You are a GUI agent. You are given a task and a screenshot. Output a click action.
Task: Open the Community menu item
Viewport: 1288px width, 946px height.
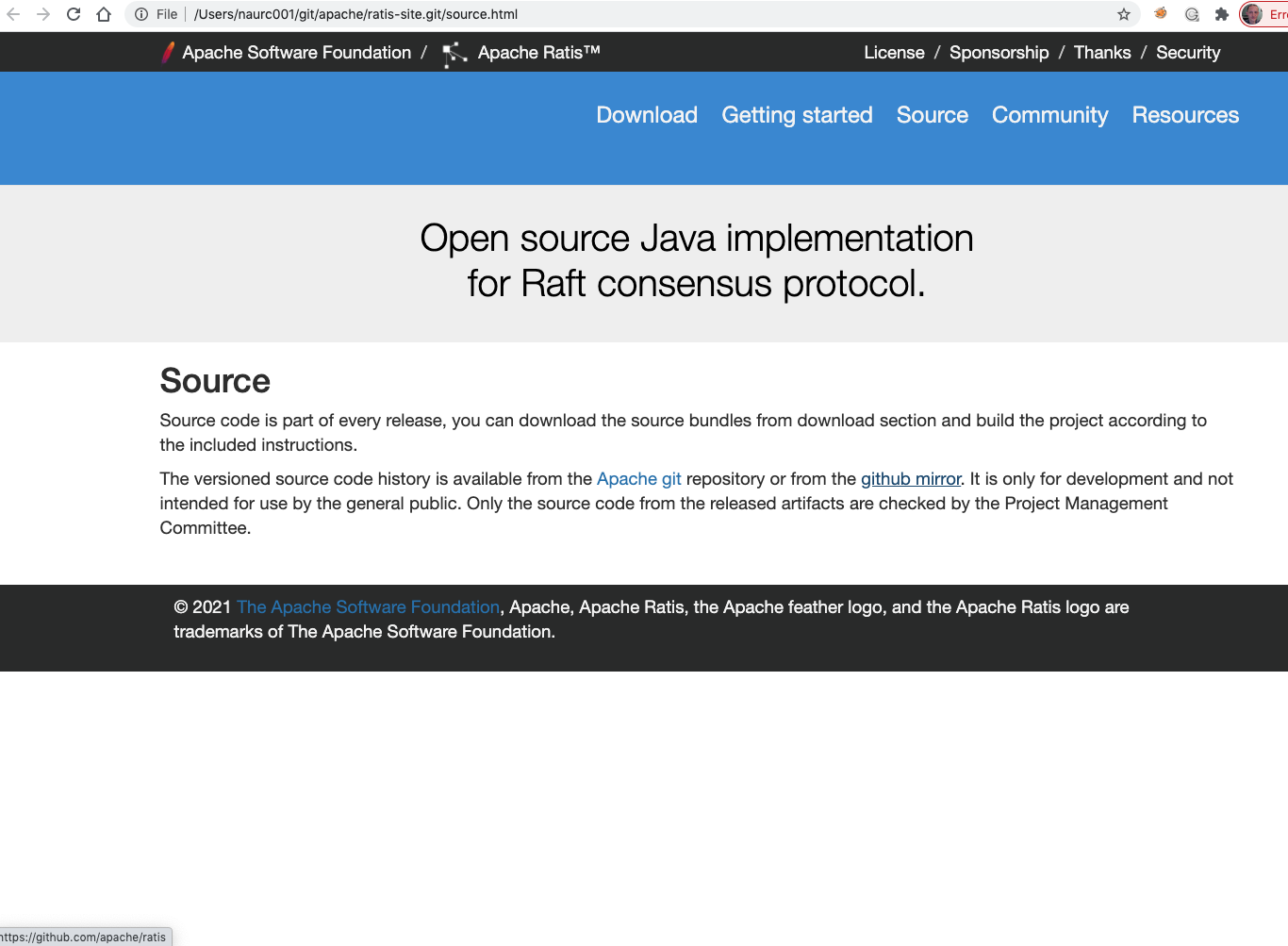tap(1049, 115)
